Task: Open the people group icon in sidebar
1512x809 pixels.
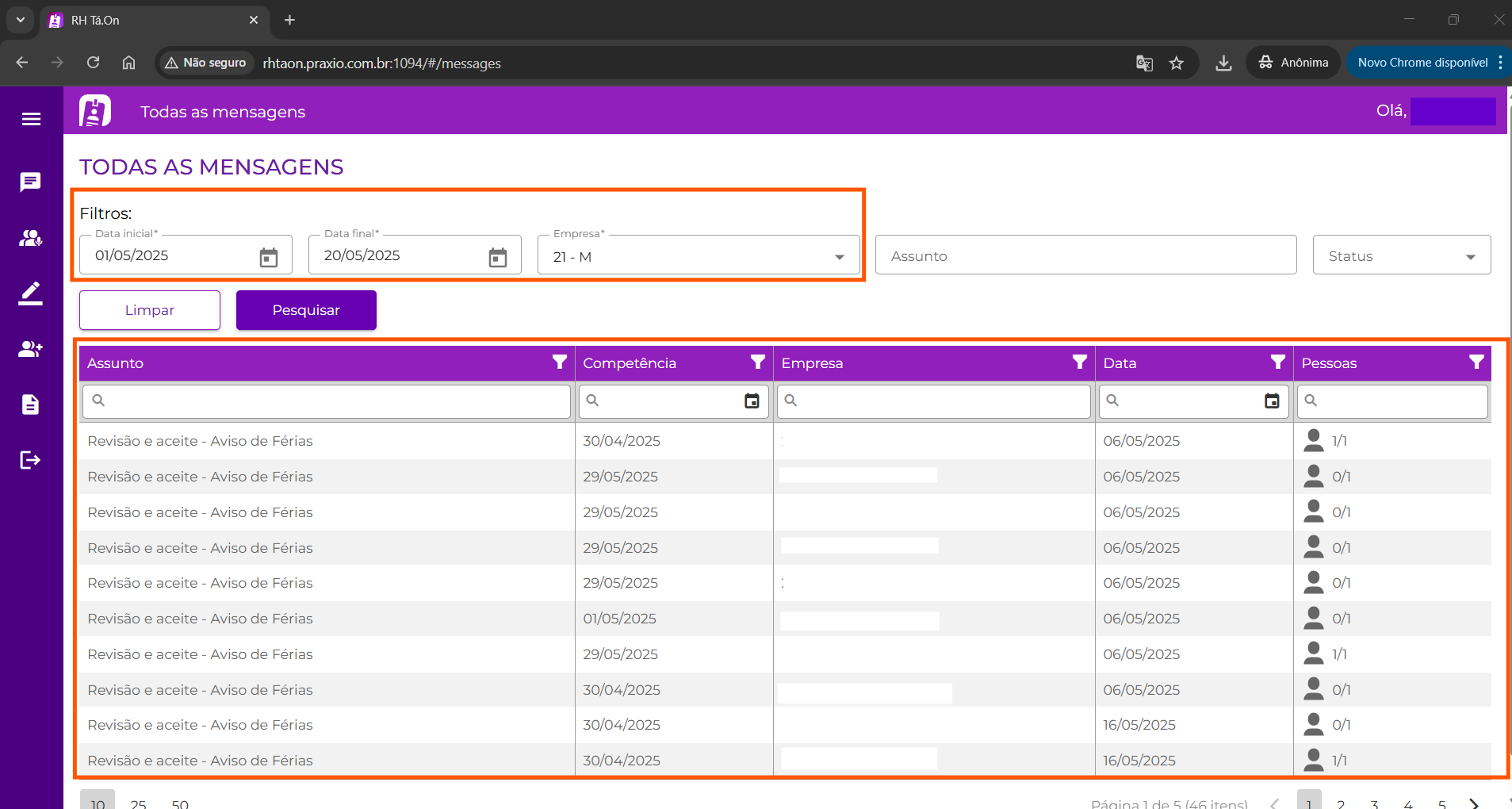Action: (x=31, y=238)
